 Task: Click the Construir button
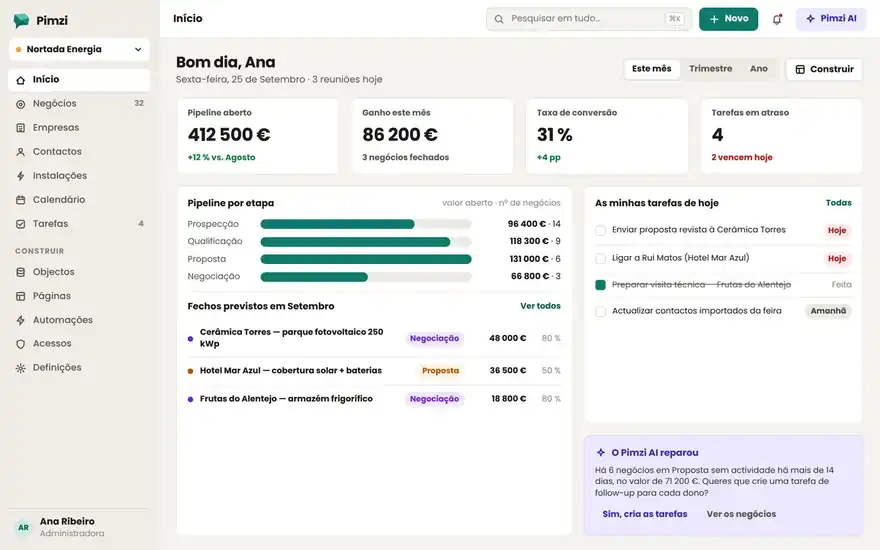824,69
